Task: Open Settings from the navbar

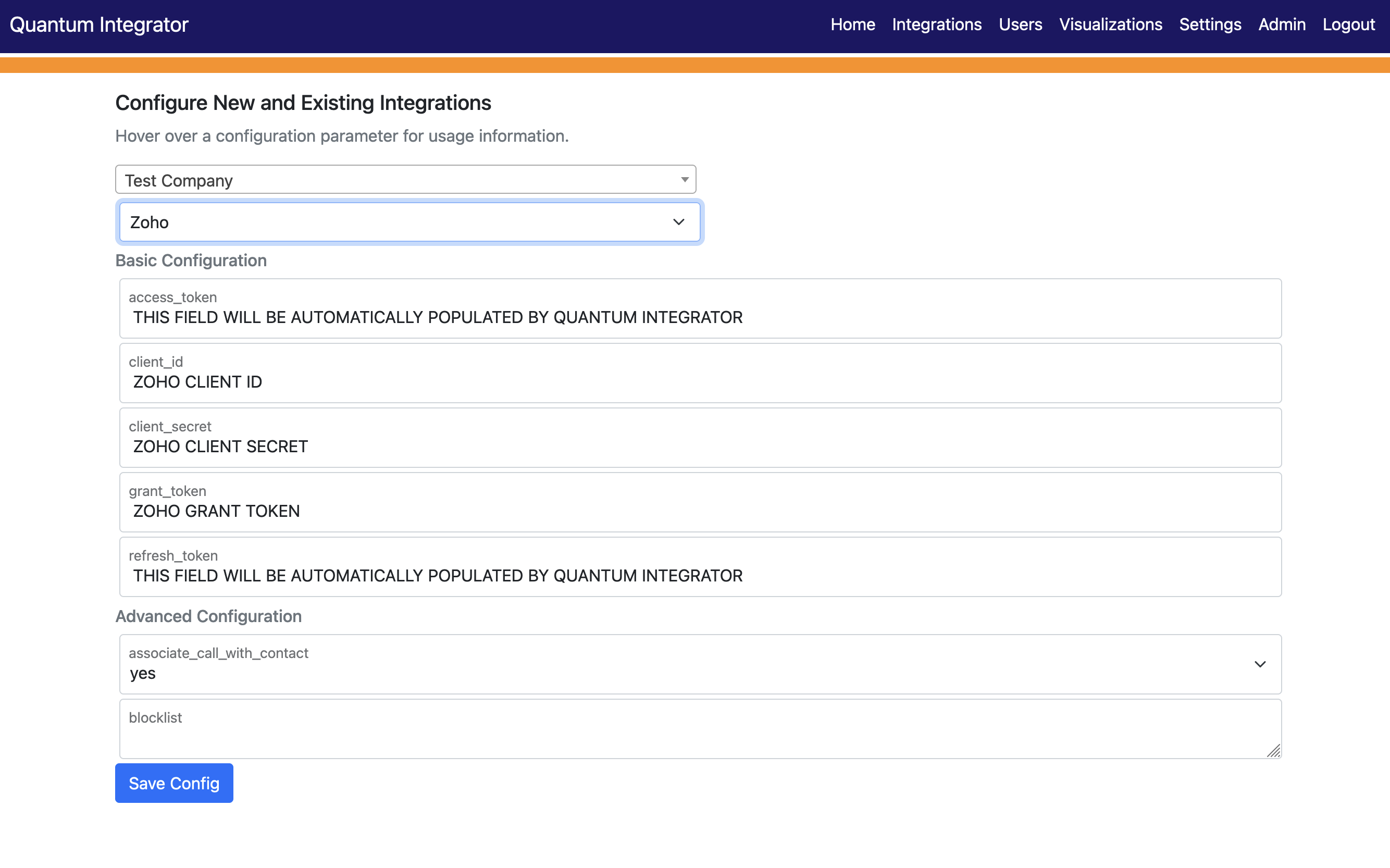Action: pyautogui.click(x=1210, y=24)
